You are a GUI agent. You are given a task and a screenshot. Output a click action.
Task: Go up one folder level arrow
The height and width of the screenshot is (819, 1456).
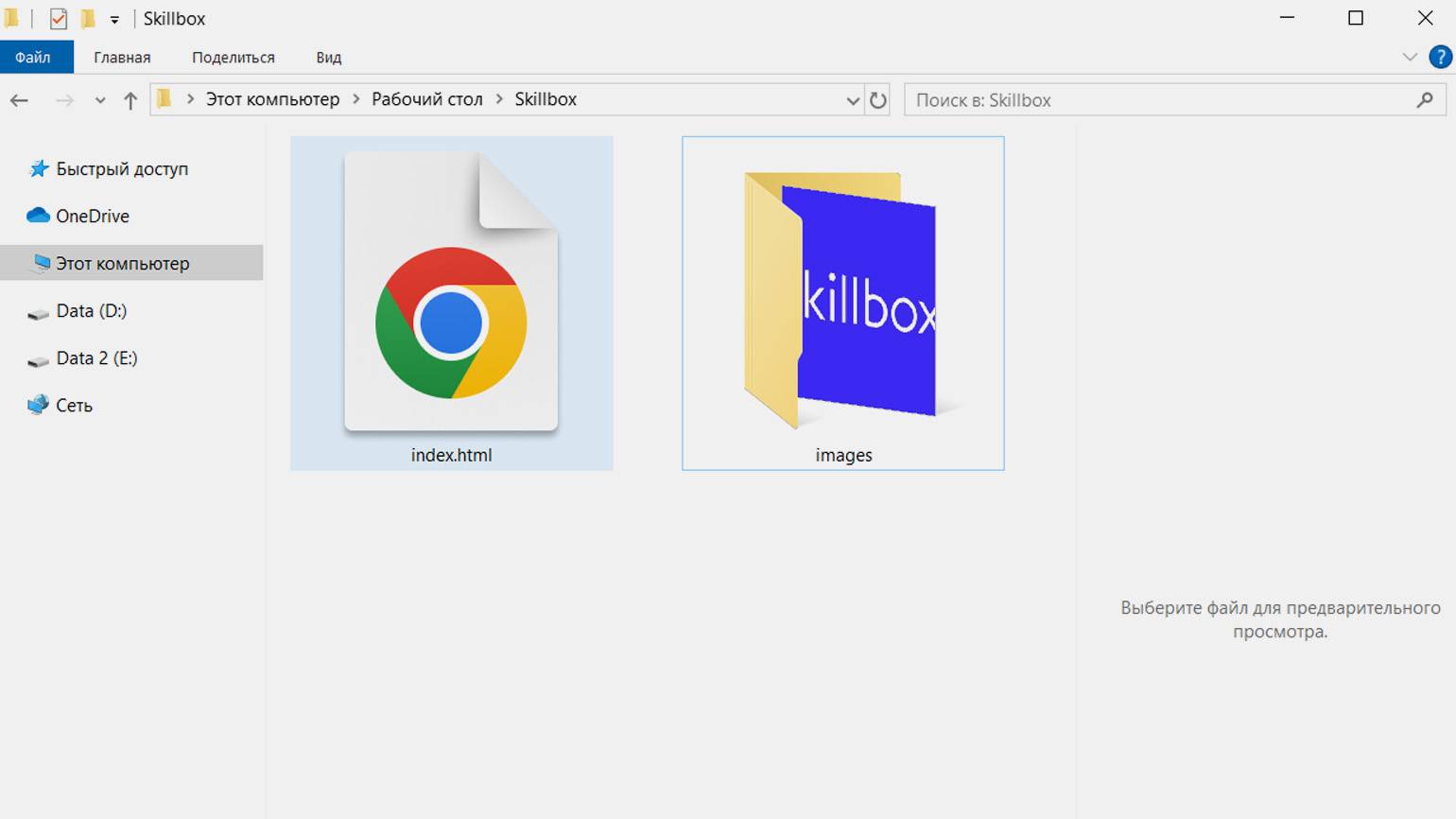(130, 100)
